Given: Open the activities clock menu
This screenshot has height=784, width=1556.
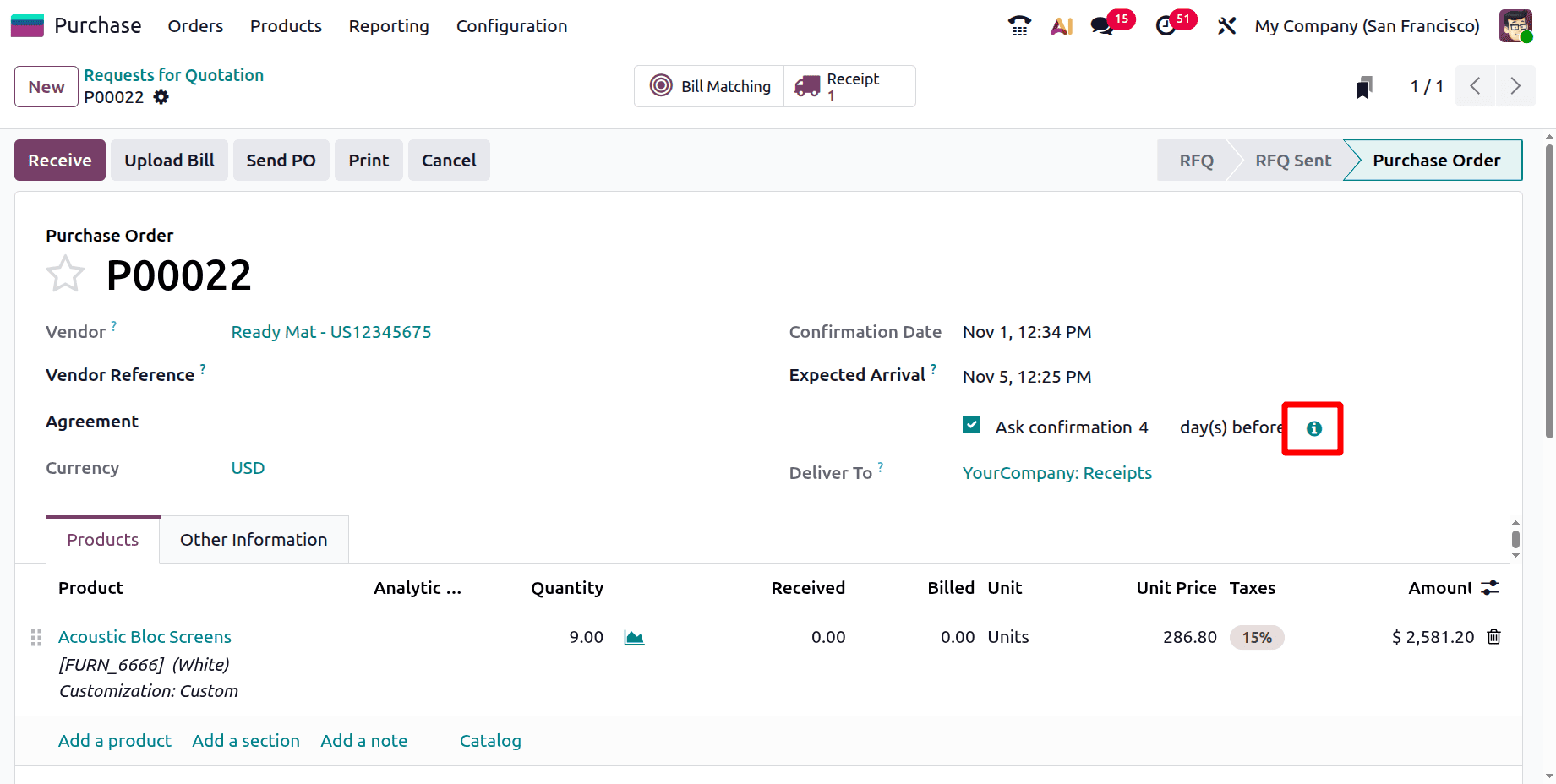Looking at the screenshot, I should 1166,26.
